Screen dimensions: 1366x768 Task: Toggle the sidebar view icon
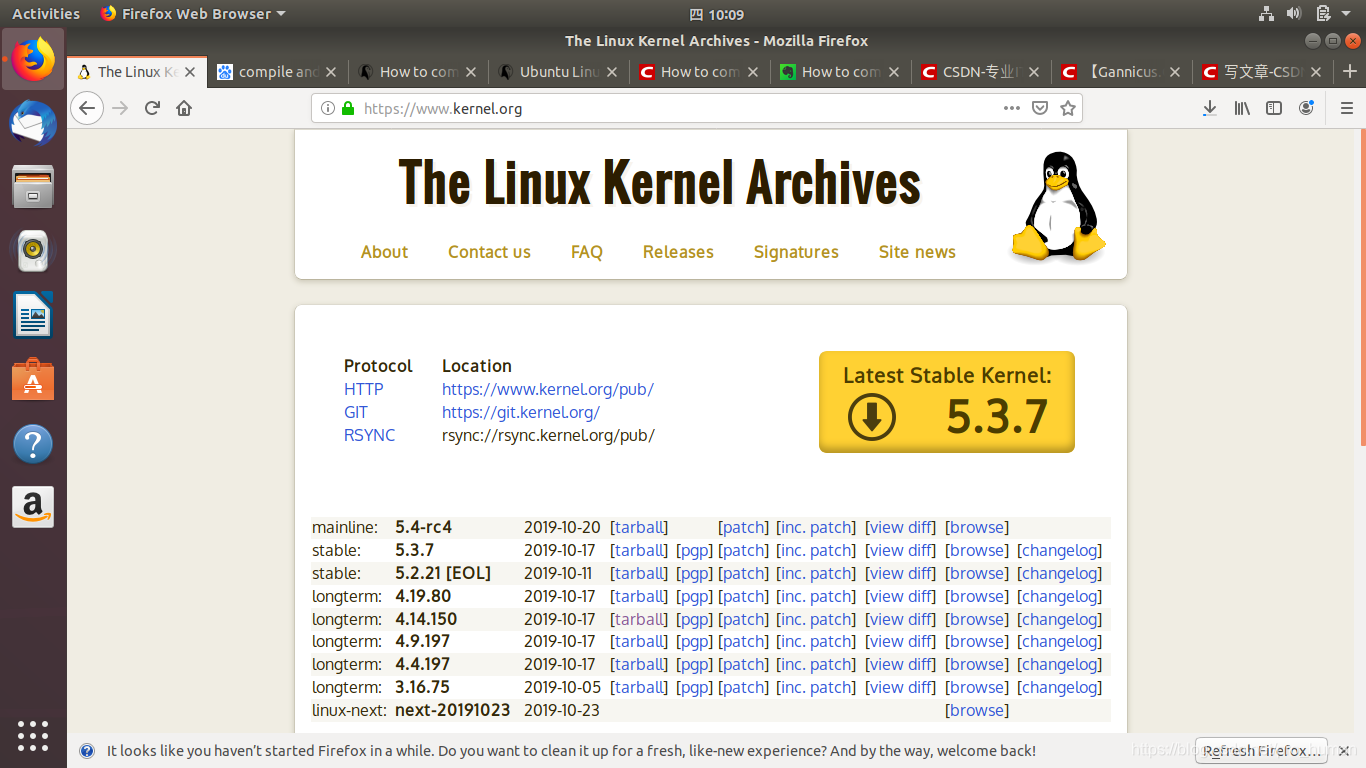tap(1274, 108)
